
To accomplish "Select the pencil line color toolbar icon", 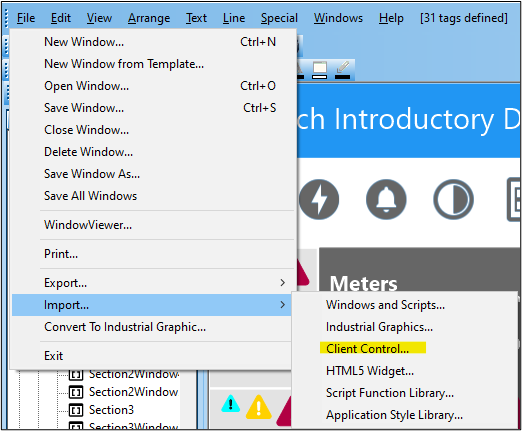I will [342, 70].
